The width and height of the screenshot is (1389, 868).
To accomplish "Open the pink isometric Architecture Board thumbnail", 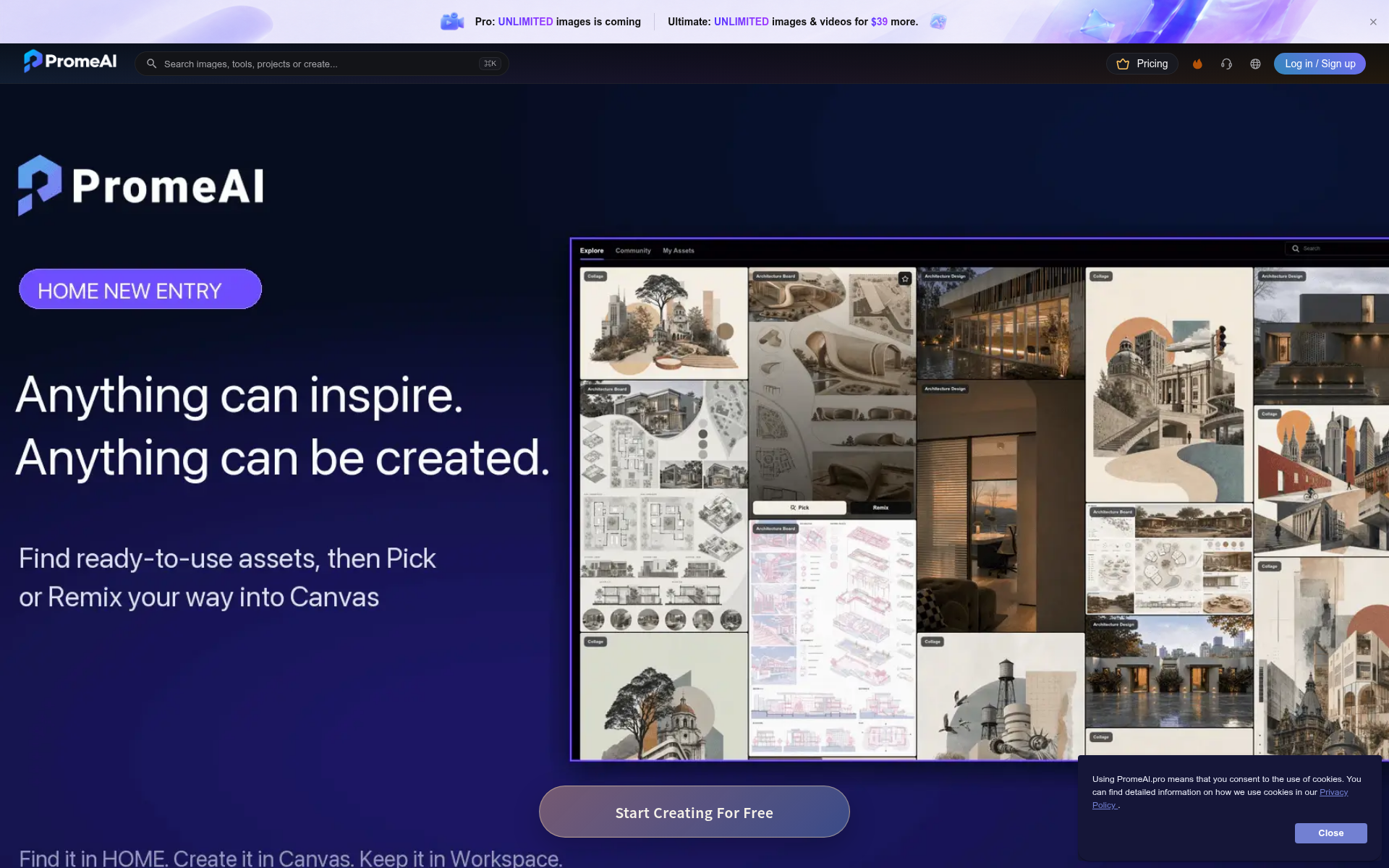I will pyautogui.click(x=832, y=638).
